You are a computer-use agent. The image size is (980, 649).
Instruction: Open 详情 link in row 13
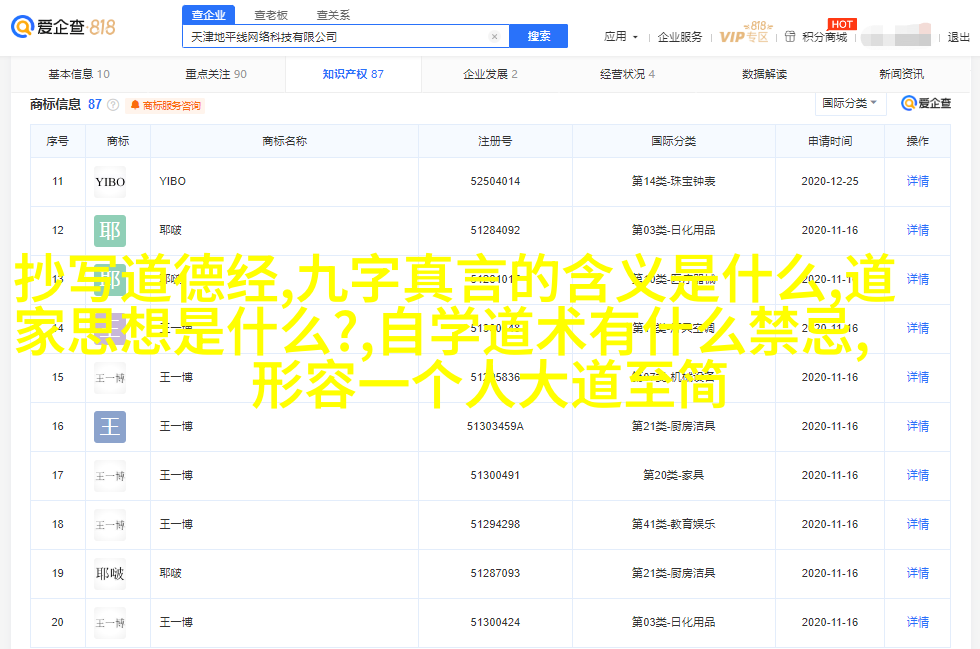pos(918,279)
